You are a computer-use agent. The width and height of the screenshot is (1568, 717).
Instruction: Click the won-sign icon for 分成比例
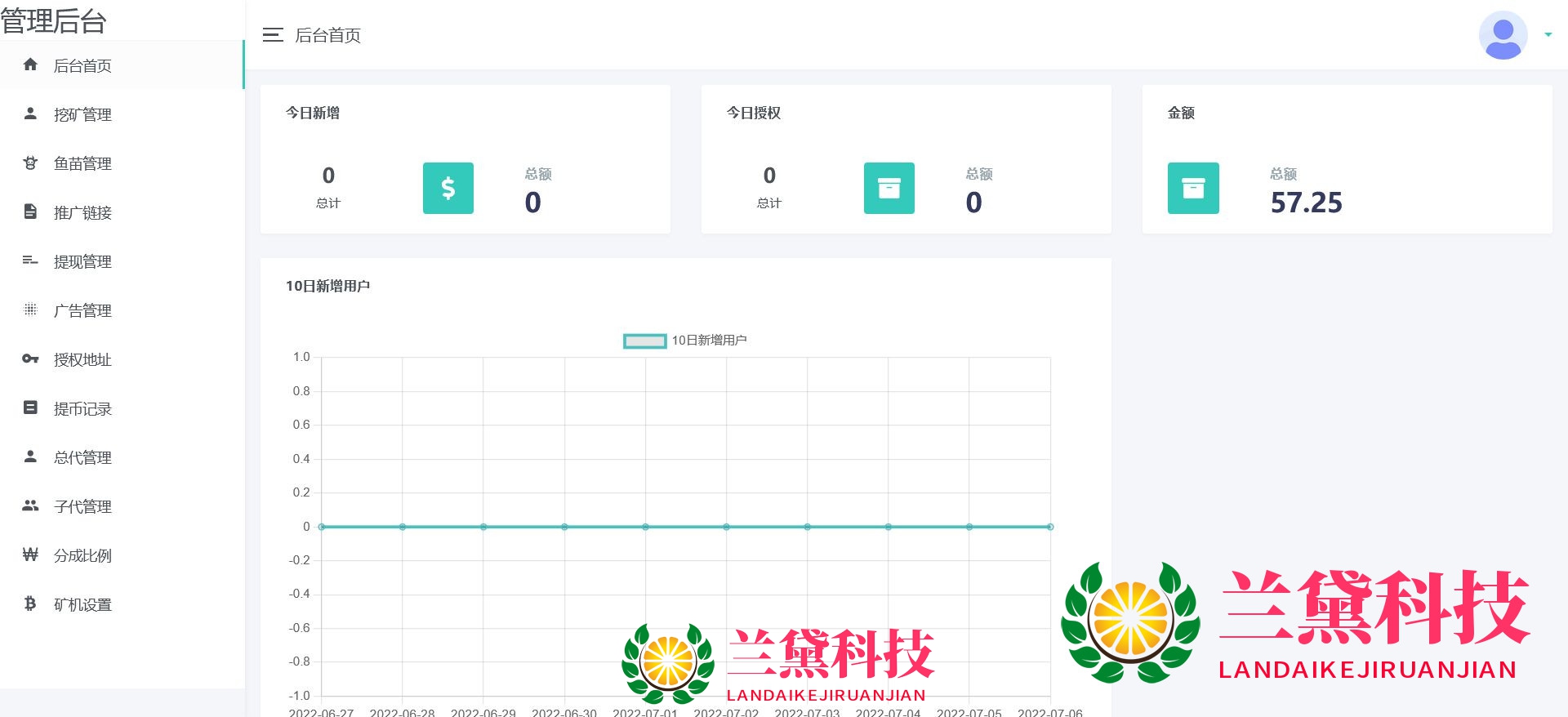(x=30, y=555)
